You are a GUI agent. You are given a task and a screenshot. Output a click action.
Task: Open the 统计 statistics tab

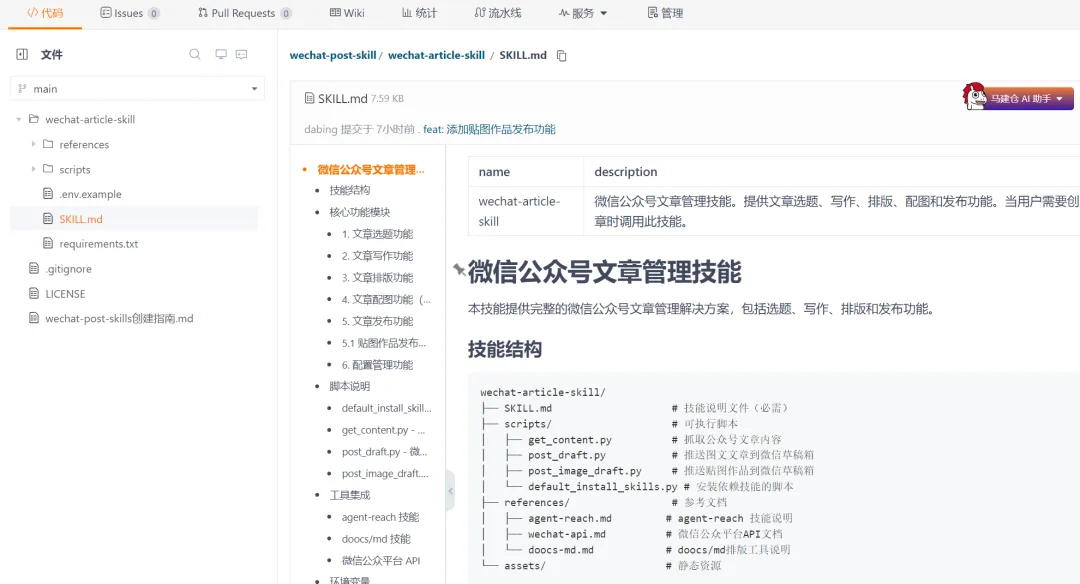pos(419,13)
